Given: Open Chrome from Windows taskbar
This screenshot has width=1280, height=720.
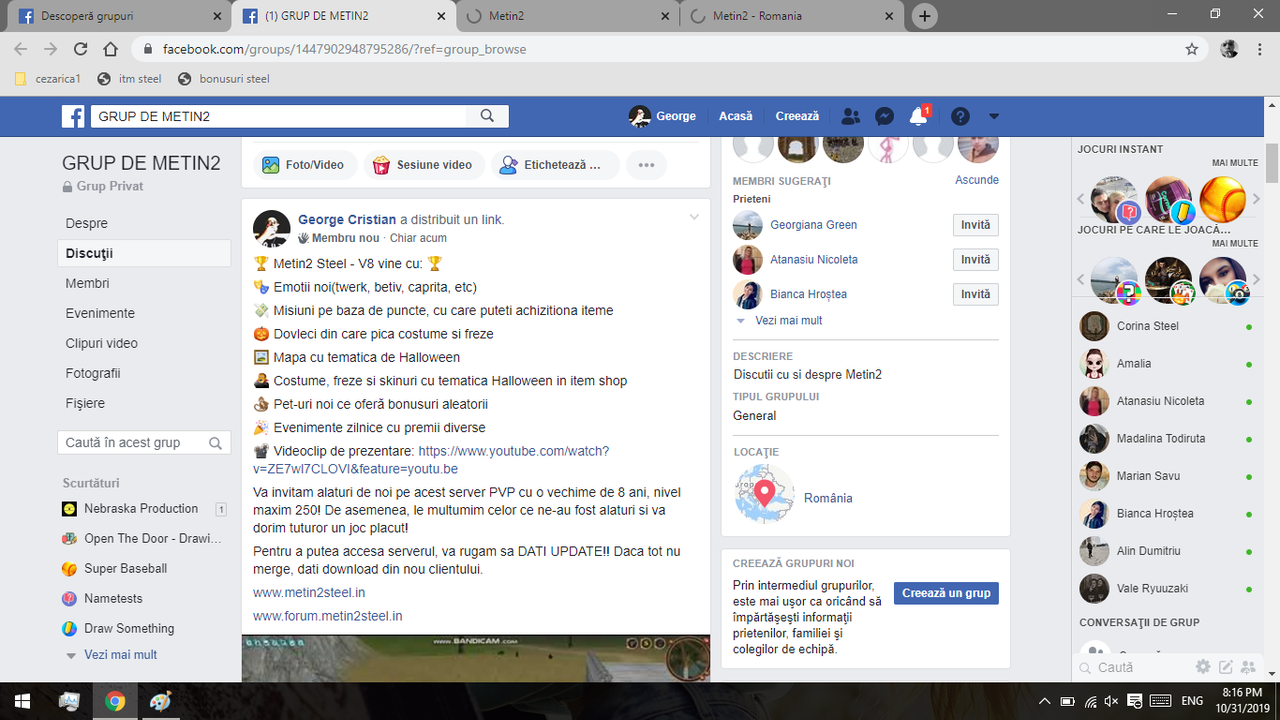Looking at the screenshot, I should pyautogui.click(x=115, y=701).
